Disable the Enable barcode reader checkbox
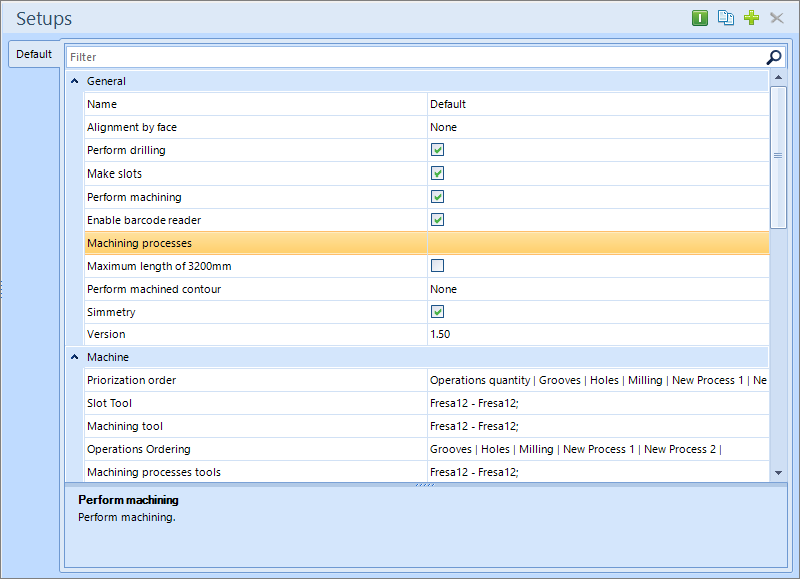The image size is (800, 579). [437, 220]
